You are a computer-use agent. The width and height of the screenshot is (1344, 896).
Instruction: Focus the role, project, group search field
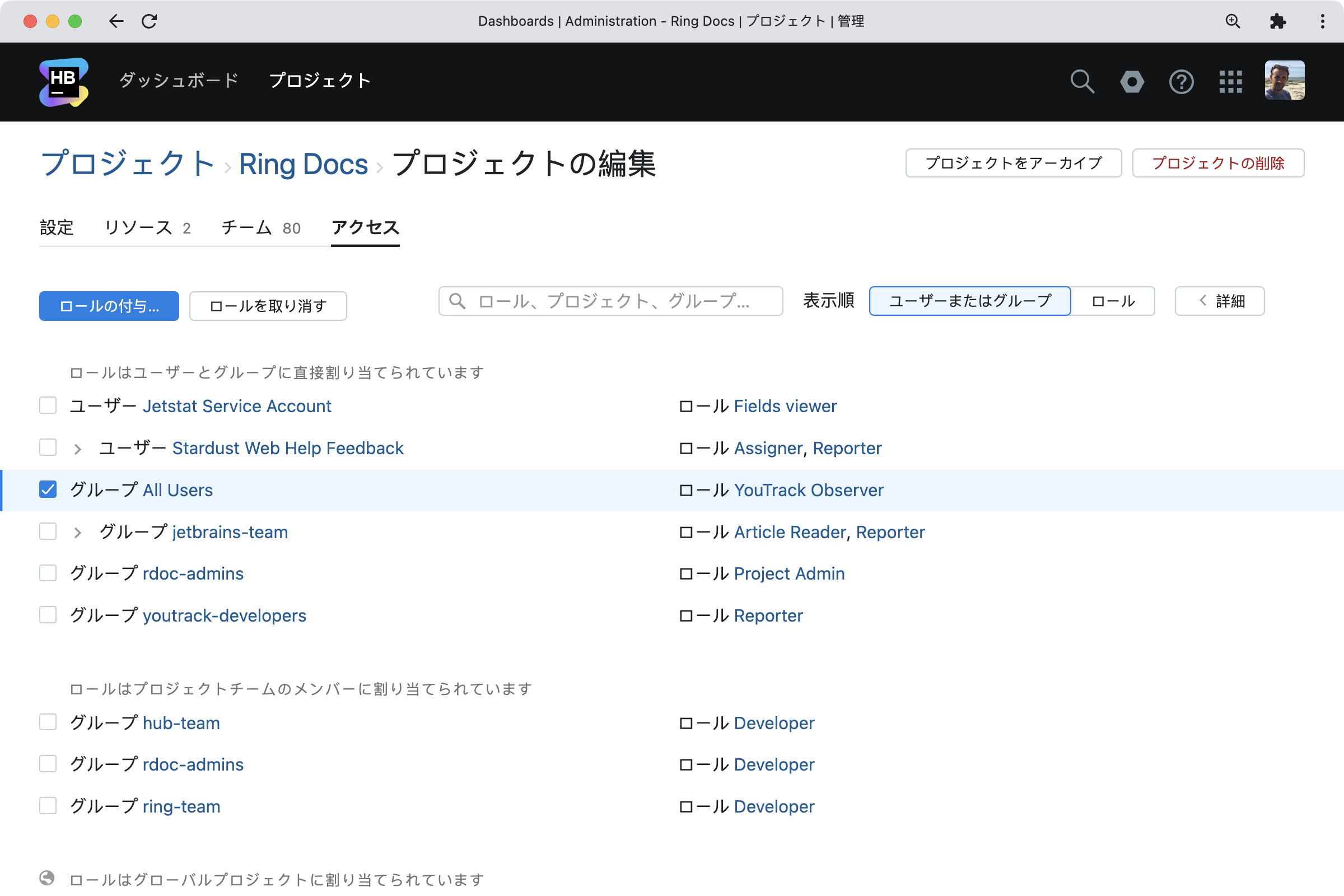[x=610, y=301]
